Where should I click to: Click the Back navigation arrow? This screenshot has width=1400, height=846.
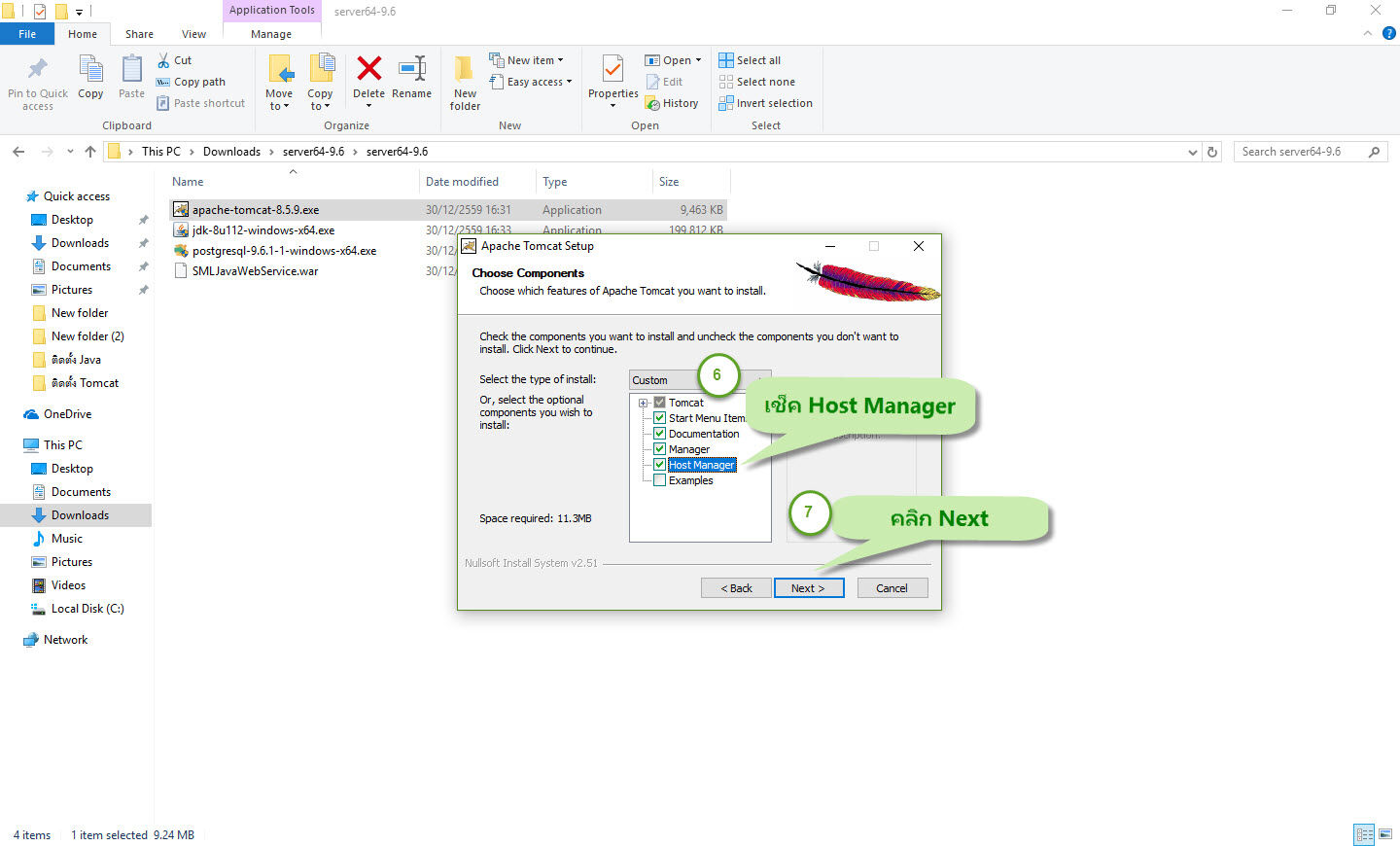(18, 152)
